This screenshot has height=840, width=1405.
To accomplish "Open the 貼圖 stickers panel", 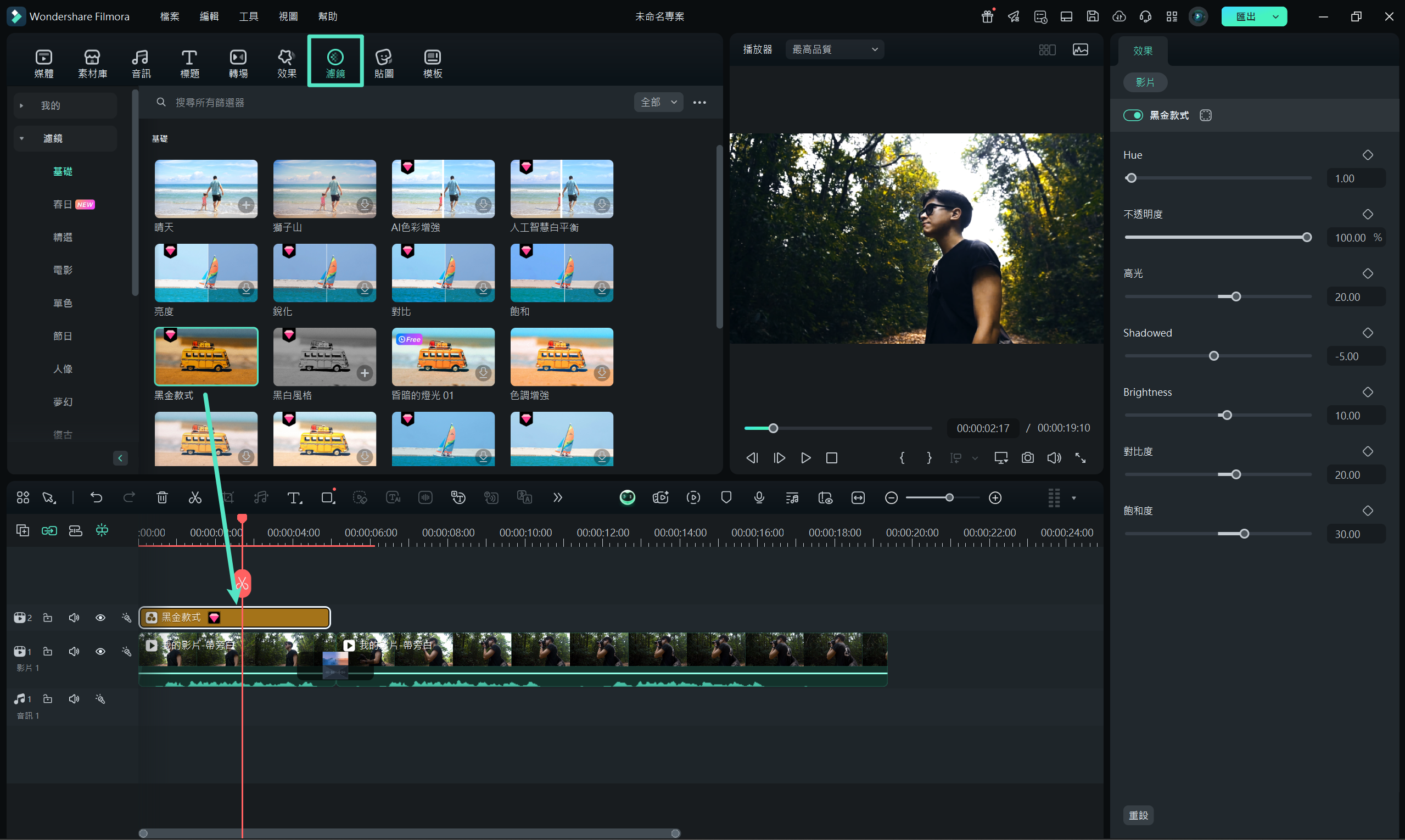I will 384,63.
